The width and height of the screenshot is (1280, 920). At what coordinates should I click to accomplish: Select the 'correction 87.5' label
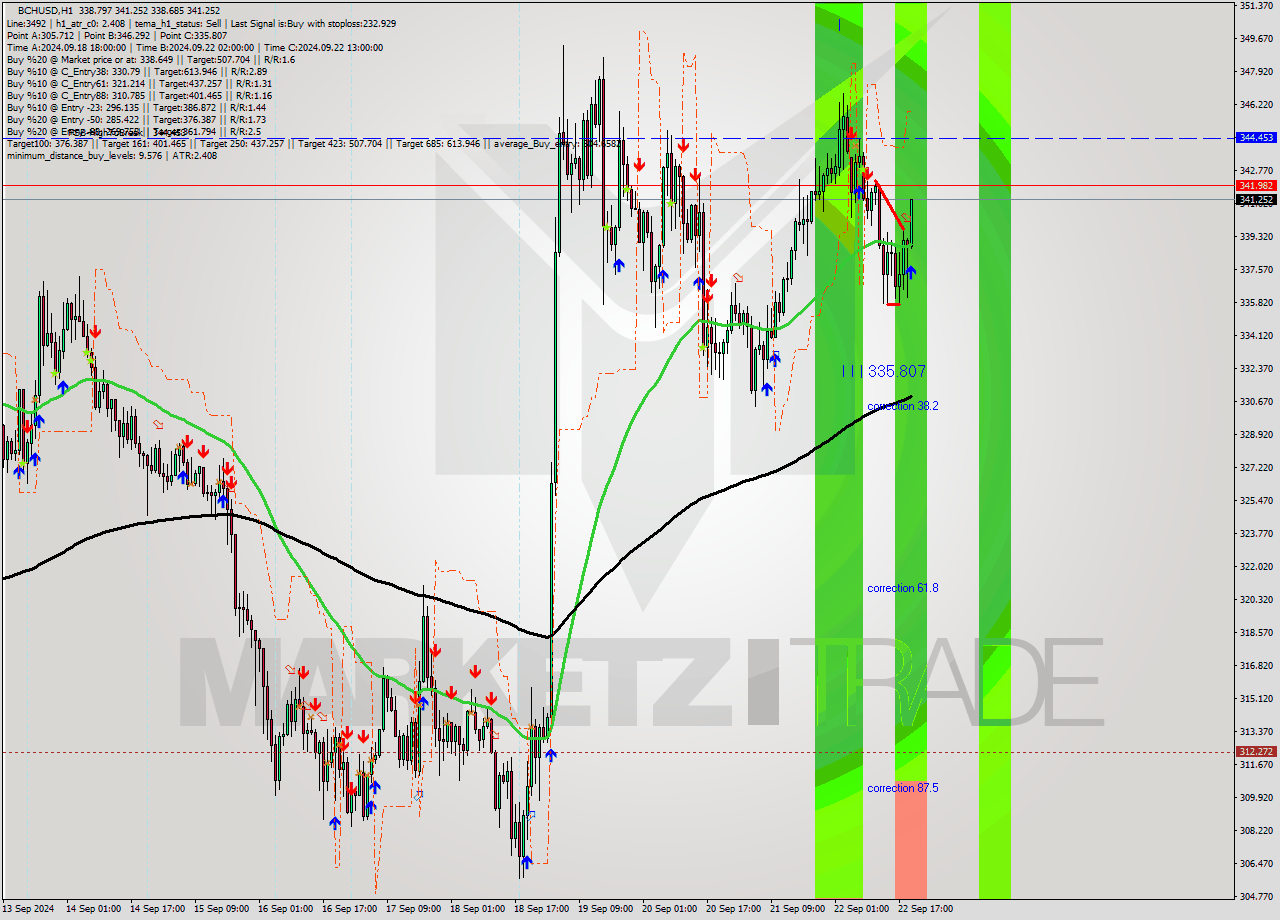pyautogui.click(x=903, y=788)
